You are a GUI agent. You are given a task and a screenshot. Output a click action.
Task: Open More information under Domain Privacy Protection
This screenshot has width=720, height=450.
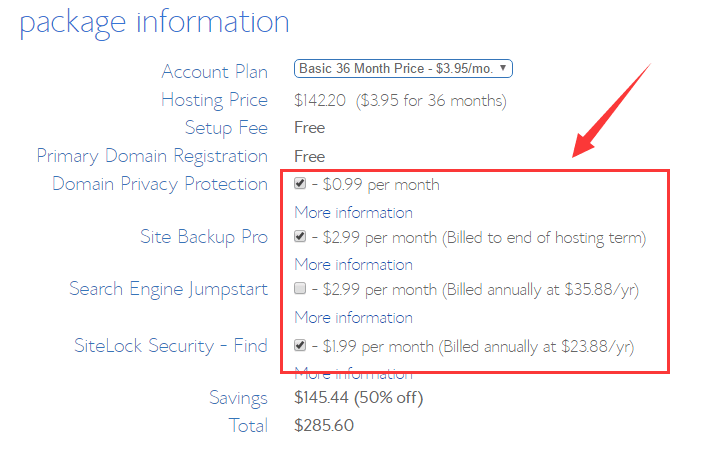353,212
